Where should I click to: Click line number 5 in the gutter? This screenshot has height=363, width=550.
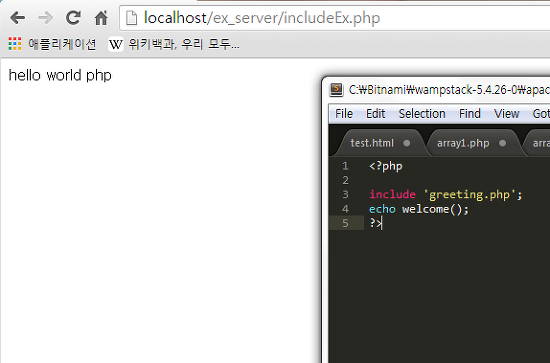coord(346,223)
